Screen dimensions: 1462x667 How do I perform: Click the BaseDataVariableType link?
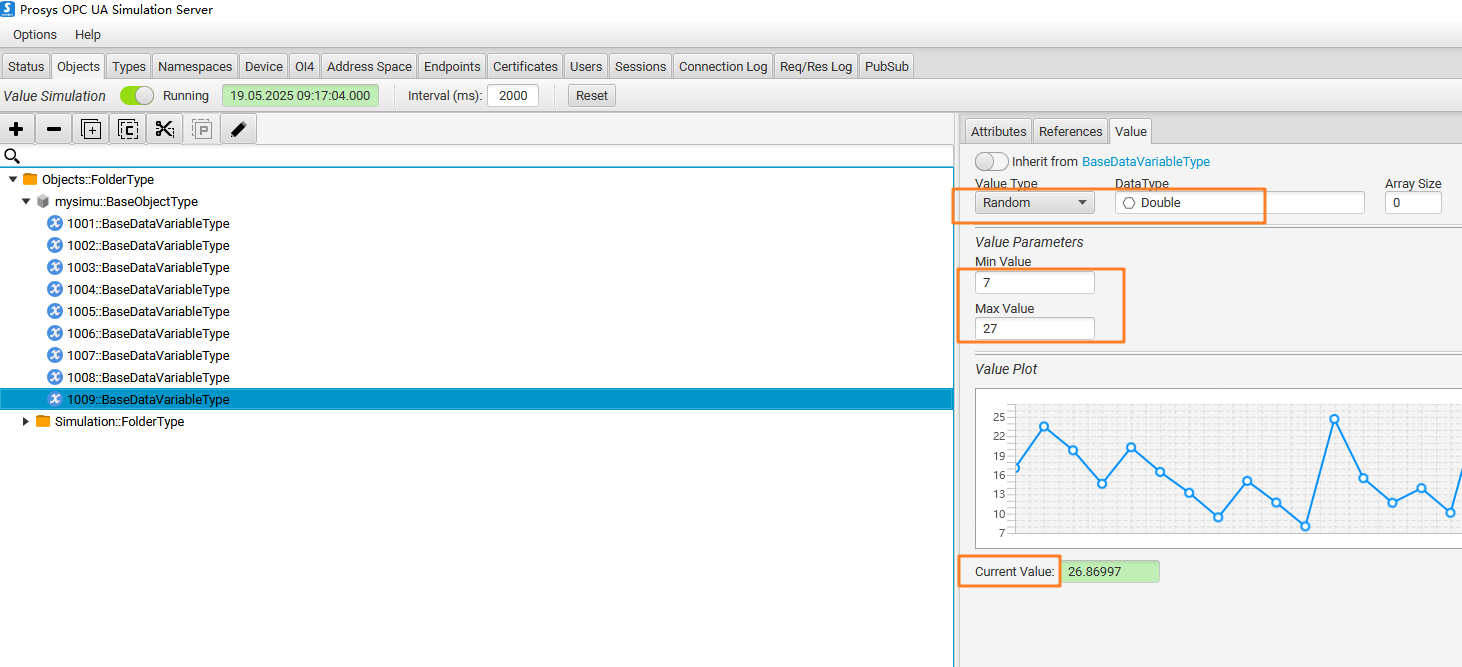(1146, 161)
